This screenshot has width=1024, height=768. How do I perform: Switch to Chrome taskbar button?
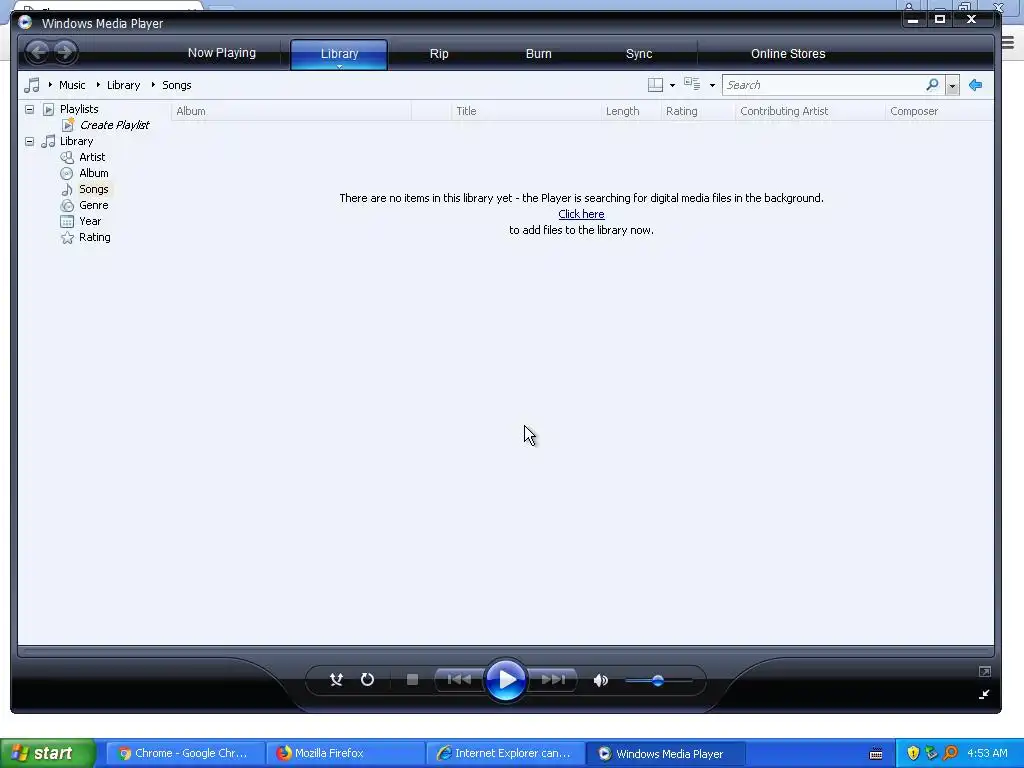185,753
